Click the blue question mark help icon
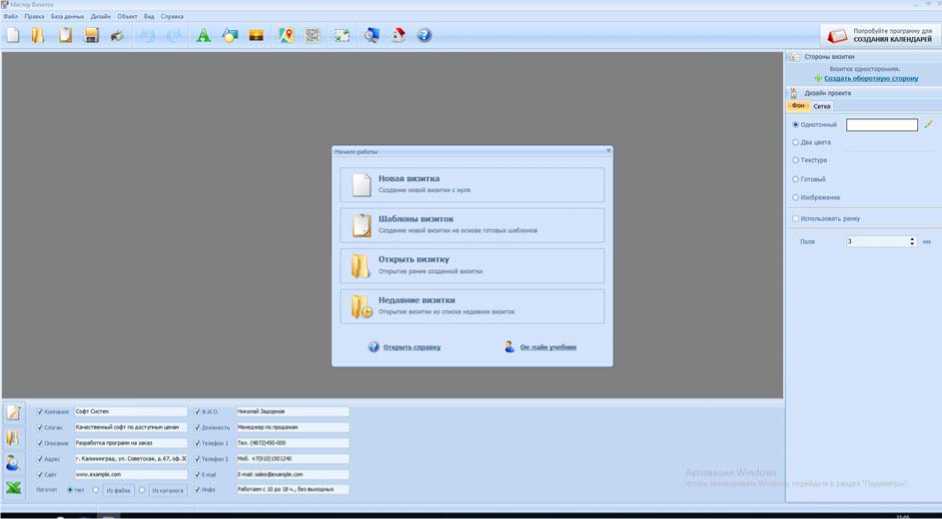 tap(424, 35)
